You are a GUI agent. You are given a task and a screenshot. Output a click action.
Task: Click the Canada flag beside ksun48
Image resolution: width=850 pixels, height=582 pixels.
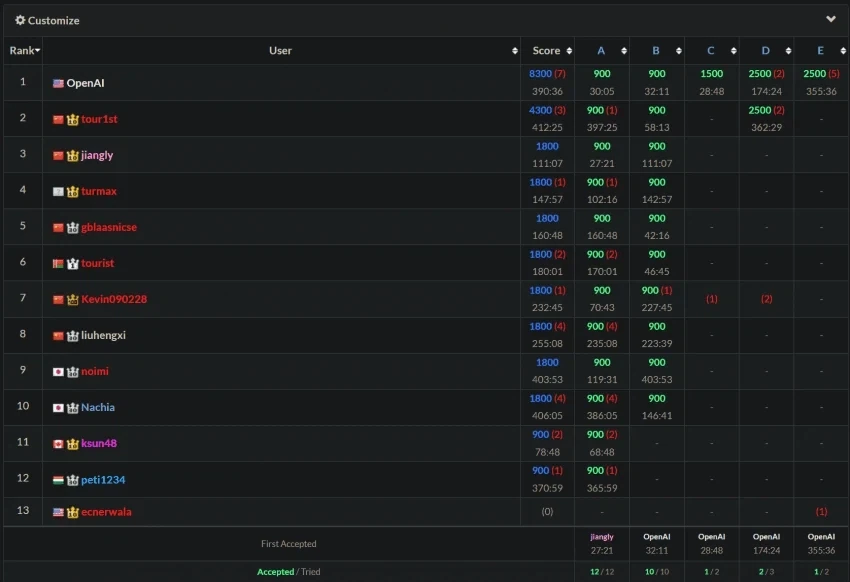(58, 444)
